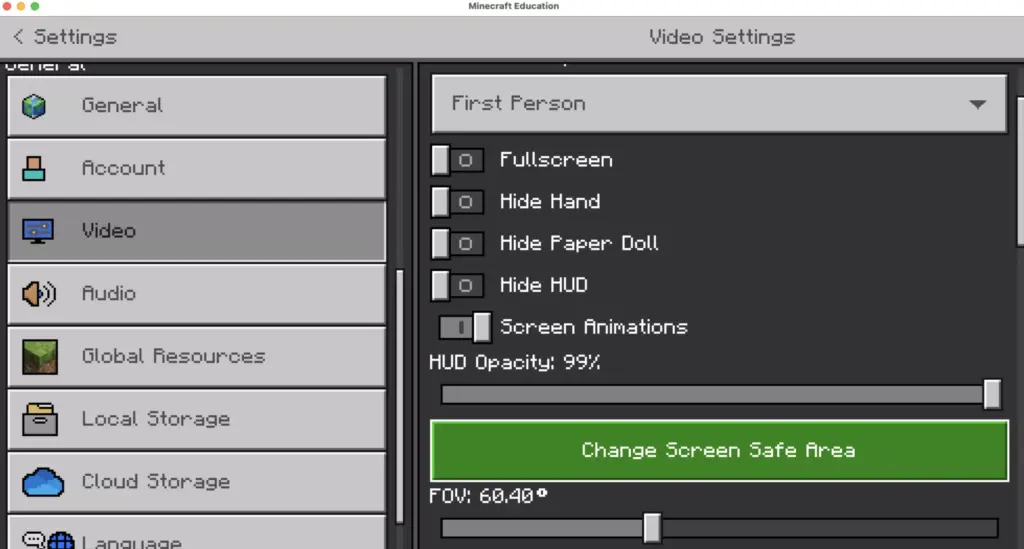Viewport: 1024px width, 549px height.
Task: Click the Local Storage drawer icon
Action: coord(40,419)
